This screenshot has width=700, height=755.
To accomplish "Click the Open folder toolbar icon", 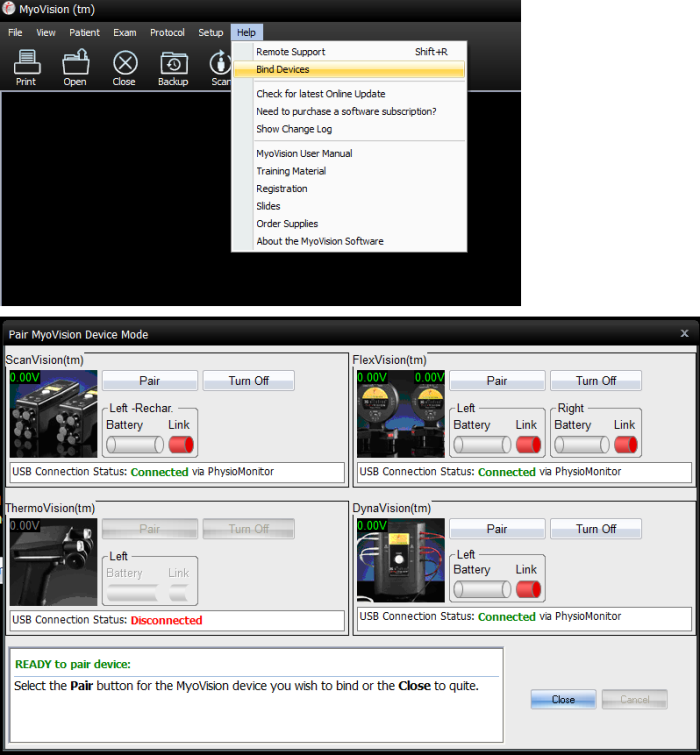I will click(x=75, y=67).
